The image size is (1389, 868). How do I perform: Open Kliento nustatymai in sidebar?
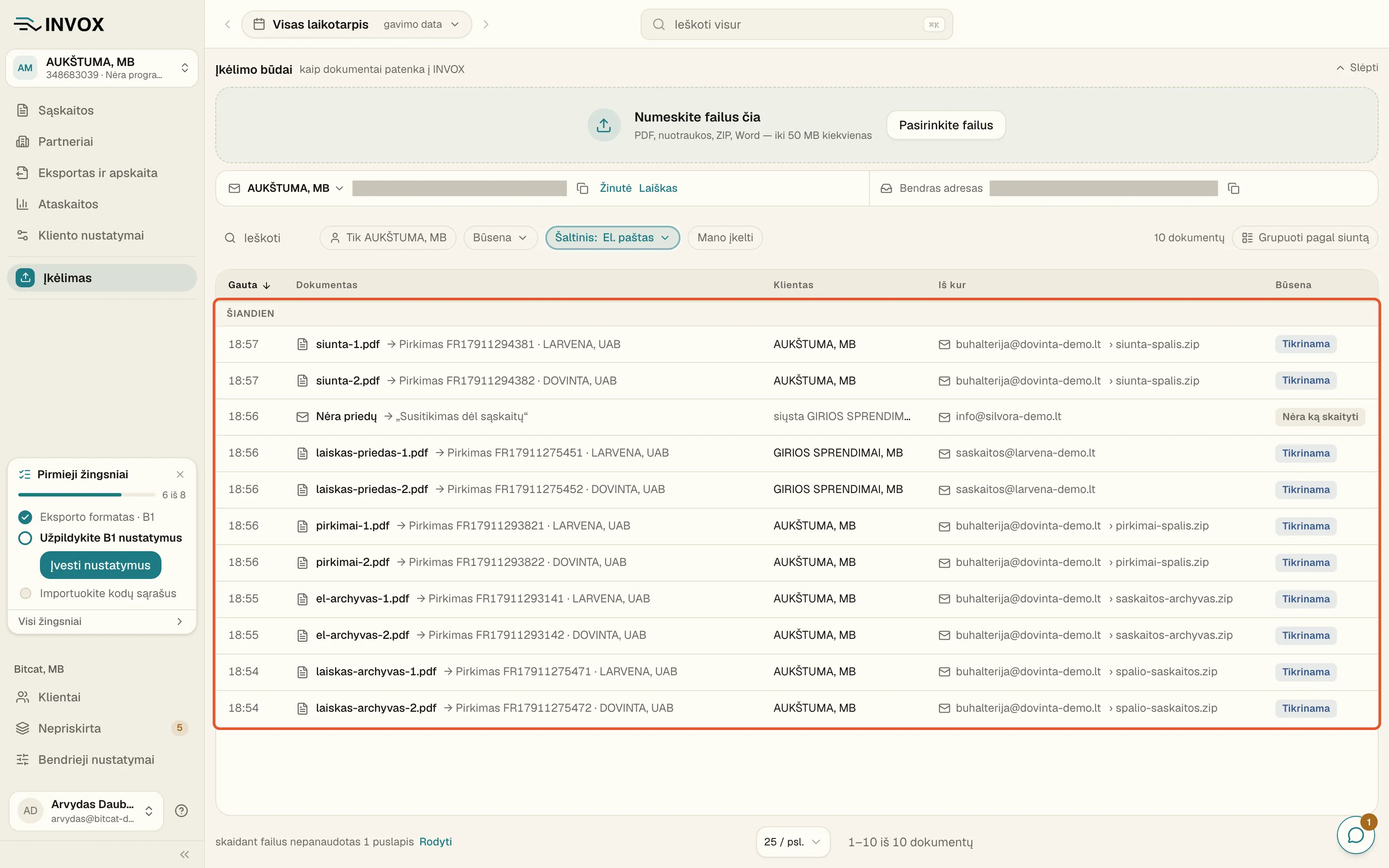(x=102, y=235)
